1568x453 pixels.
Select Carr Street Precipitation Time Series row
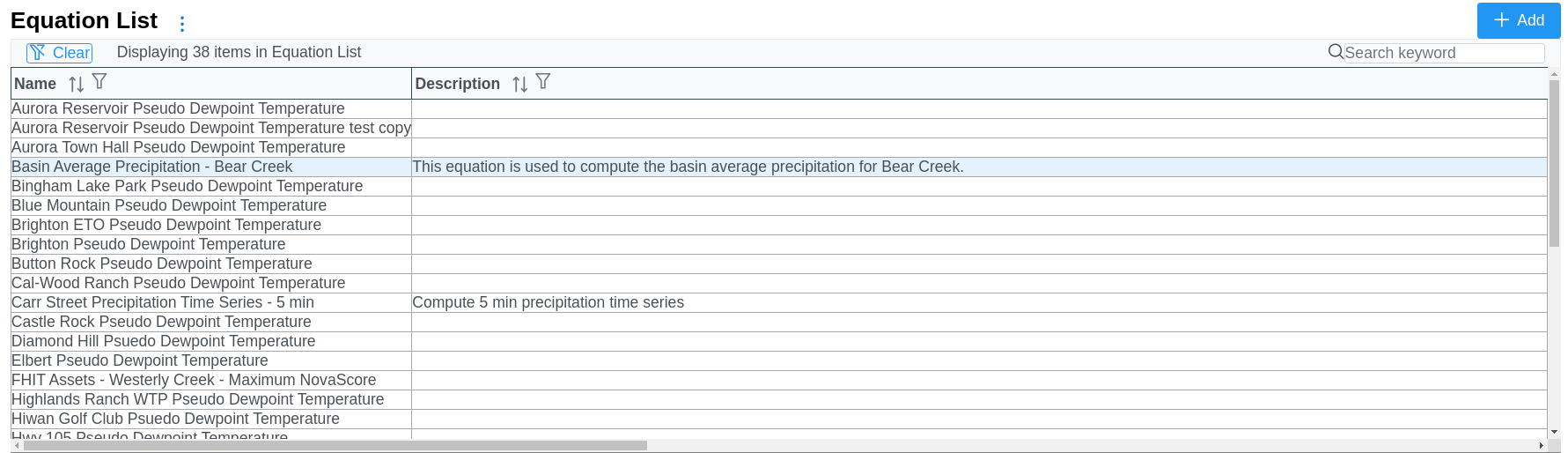tap(779, 302)
